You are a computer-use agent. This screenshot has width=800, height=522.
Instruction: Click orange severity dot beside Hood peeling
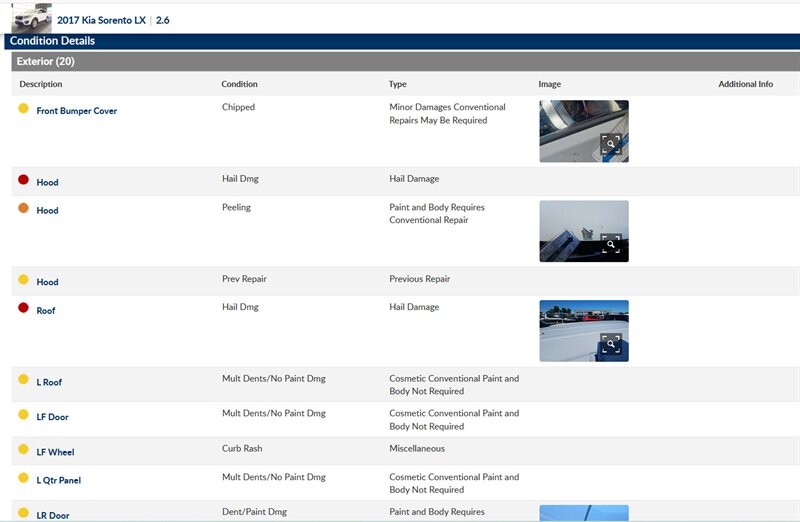(x=23, y=208)
